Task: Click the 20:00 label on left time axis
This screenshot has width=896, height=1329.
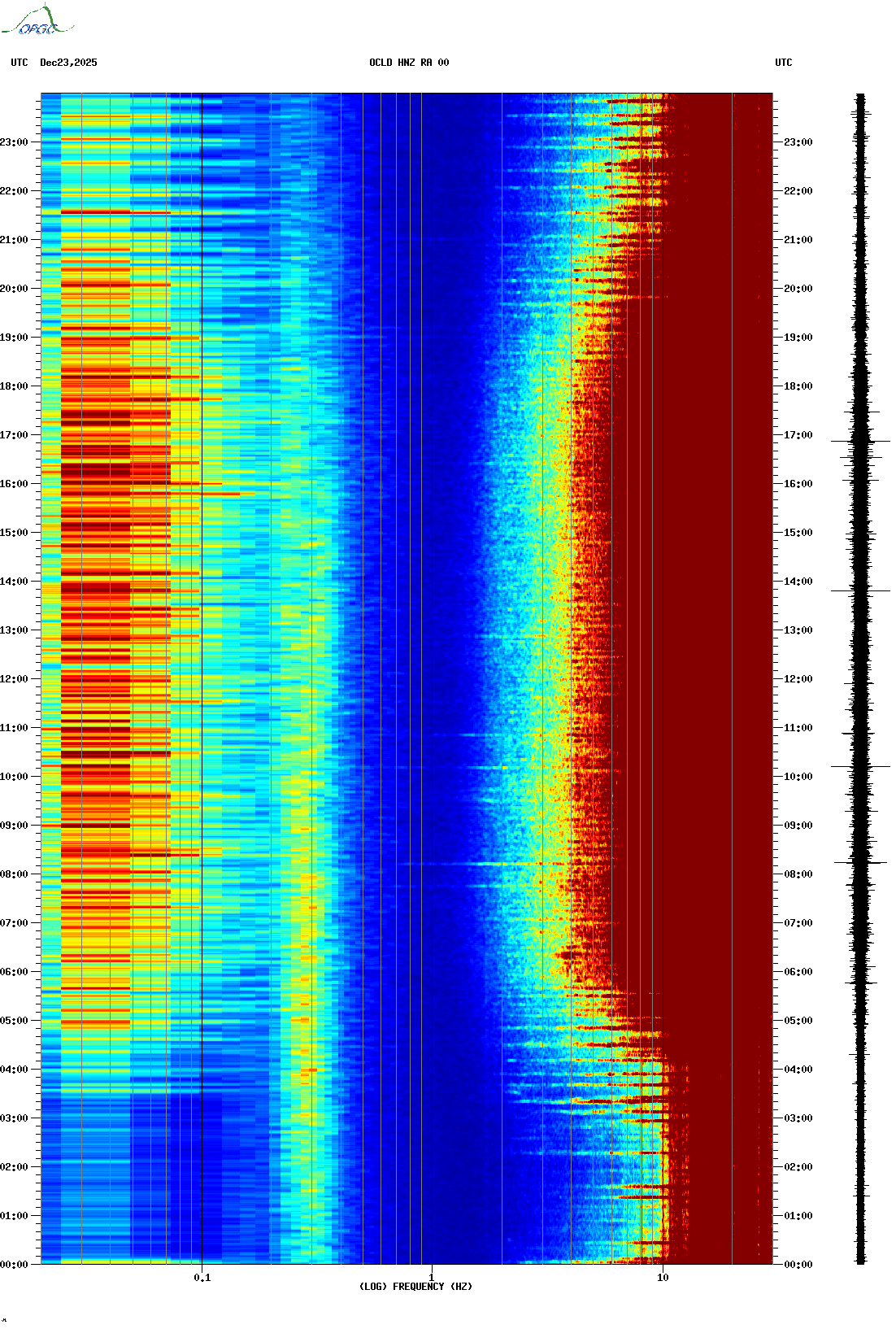Action: 14,289
